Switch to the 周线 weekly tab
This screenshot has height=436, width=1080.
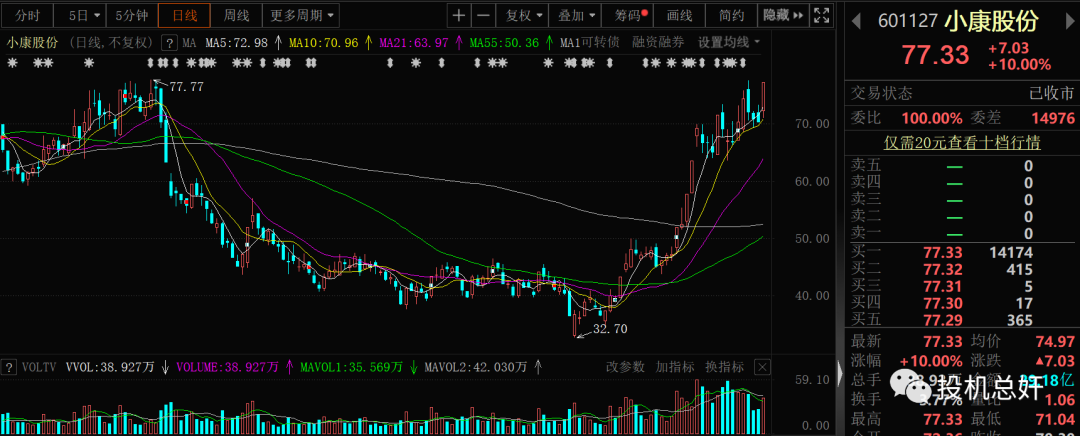coord(236,16)
